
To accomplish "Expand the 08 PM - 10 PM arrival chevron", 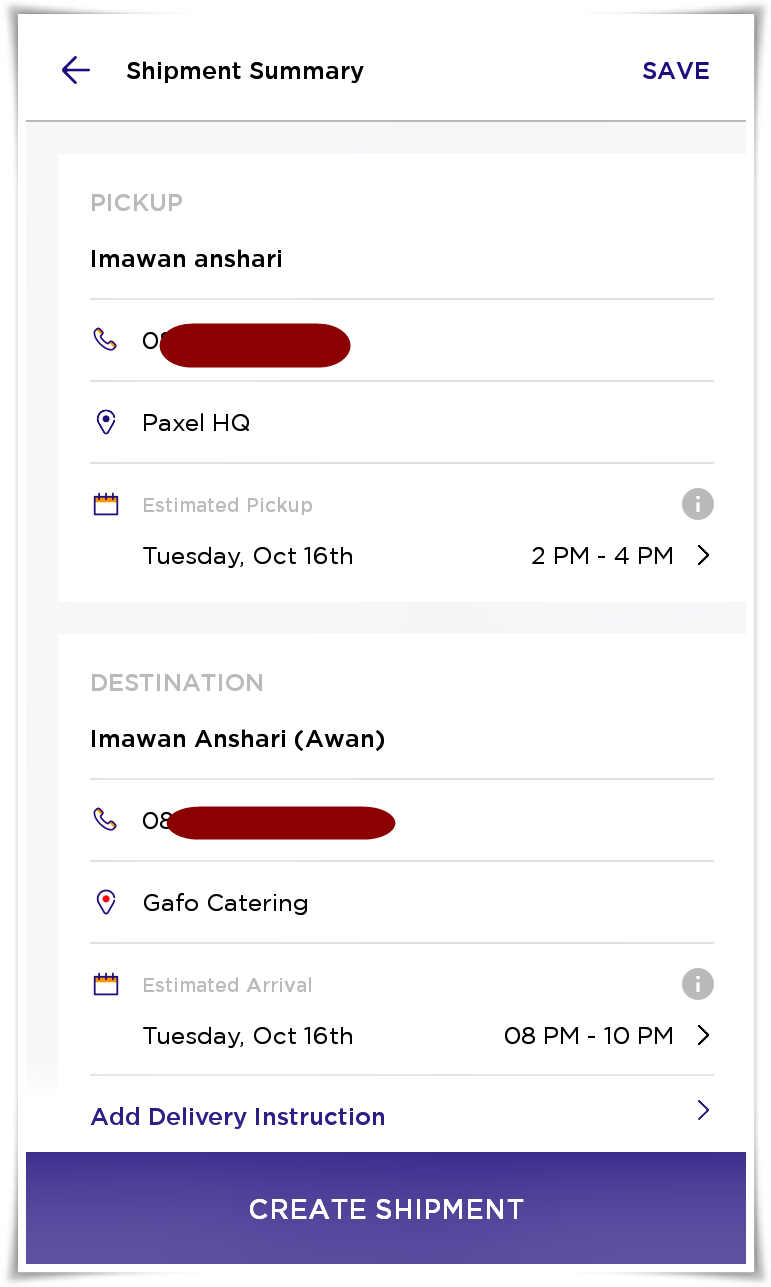I will [703, 1036].
